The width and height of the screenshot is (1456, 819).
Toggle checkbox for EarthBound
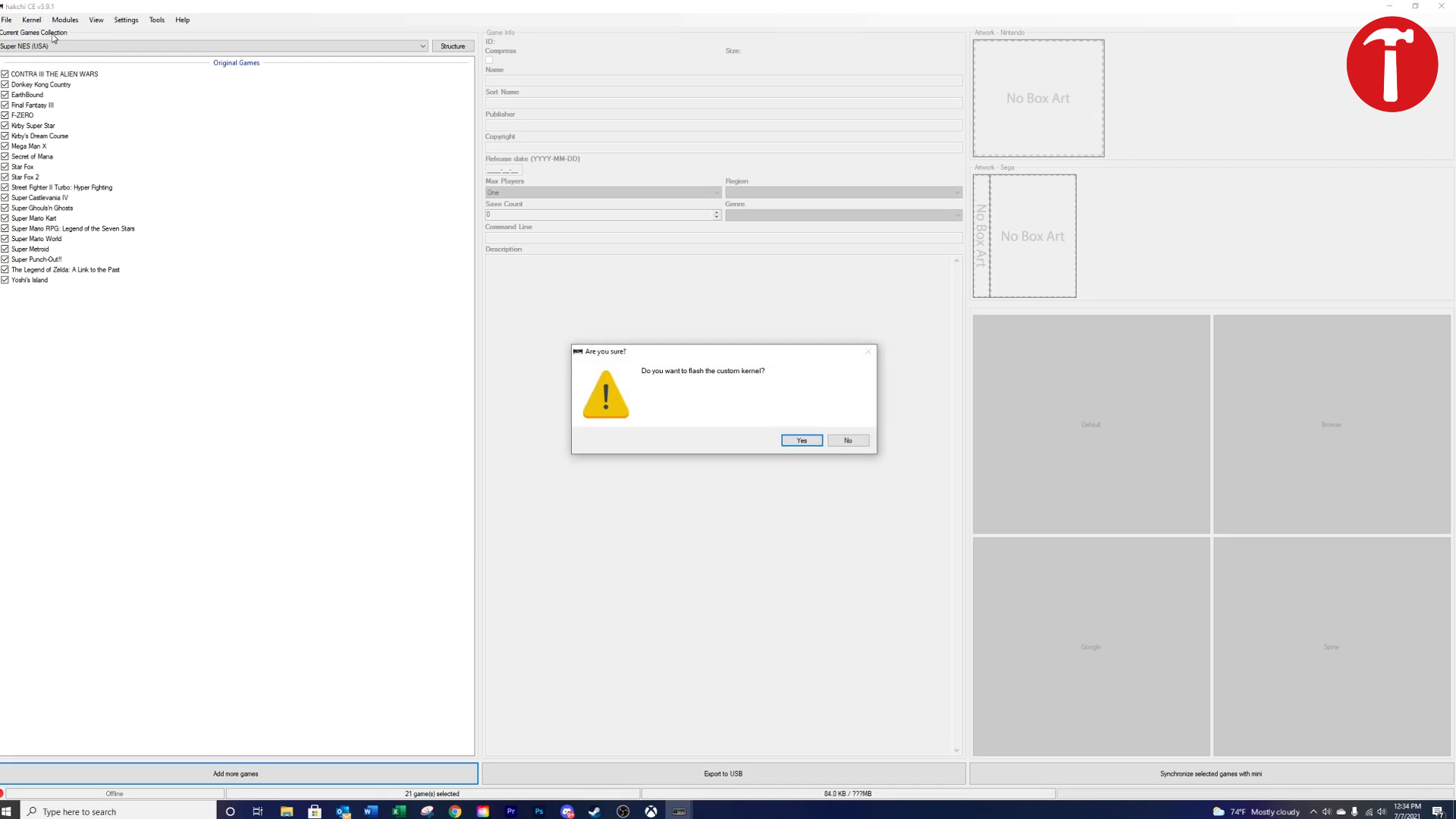[x=5, y=94]
